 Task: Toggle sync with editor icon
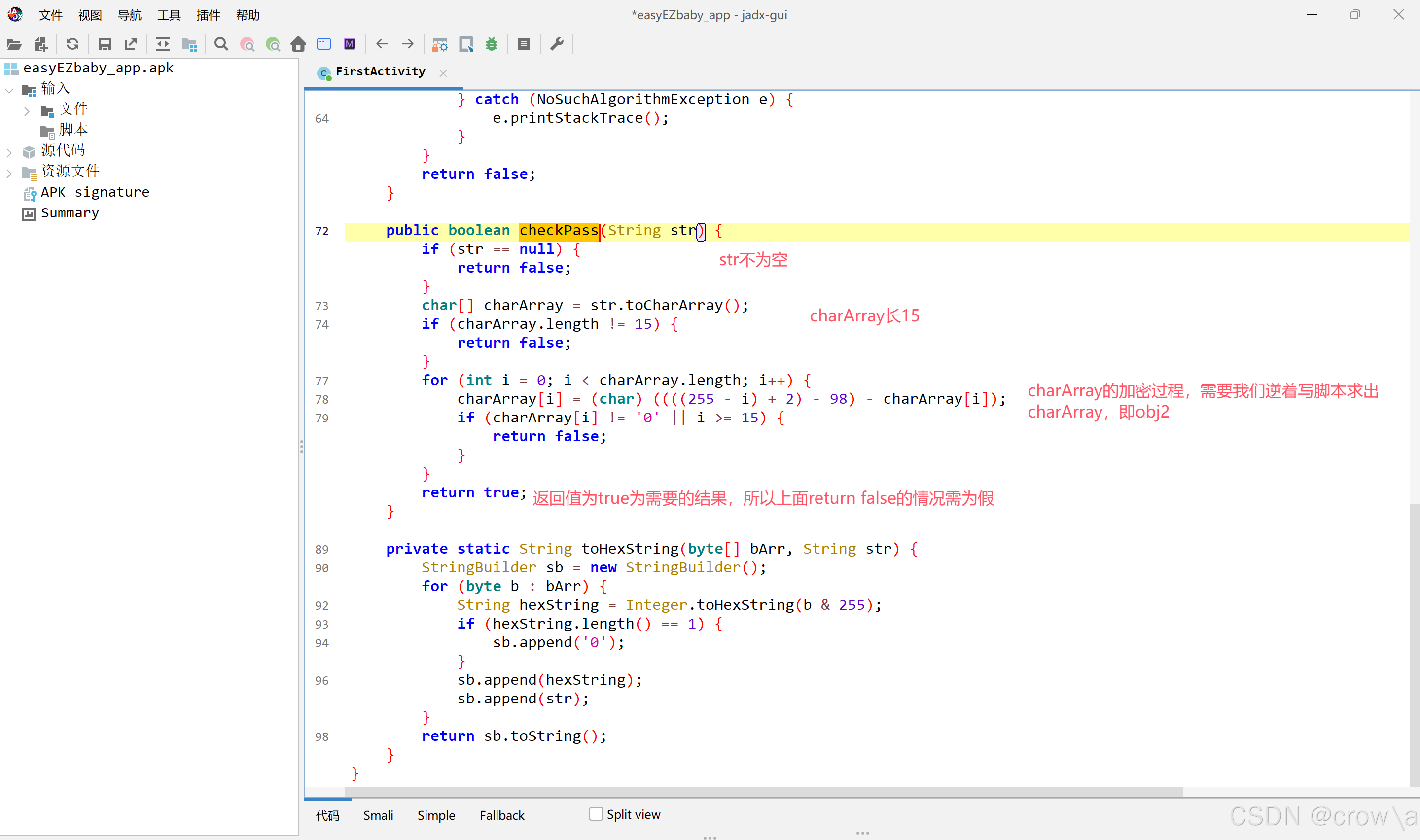[163, 44]
